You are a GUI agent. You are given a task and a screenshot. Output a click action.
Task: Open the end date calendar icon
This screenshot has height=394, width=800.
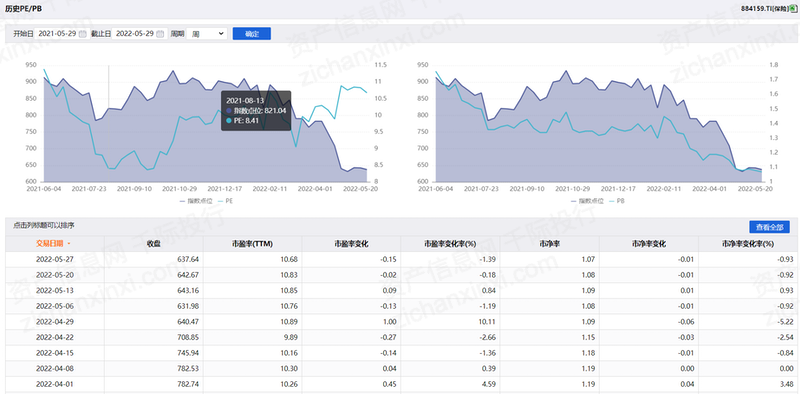[x=160, y=34]
